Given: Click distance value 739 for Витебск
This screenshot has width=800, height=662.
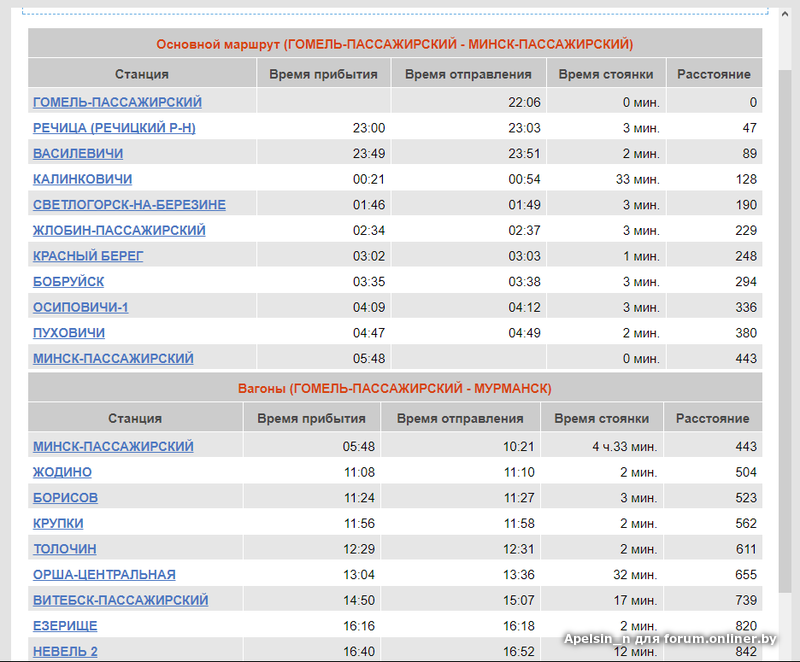Looking at the screenshot, I should click(x=746, y=600).
